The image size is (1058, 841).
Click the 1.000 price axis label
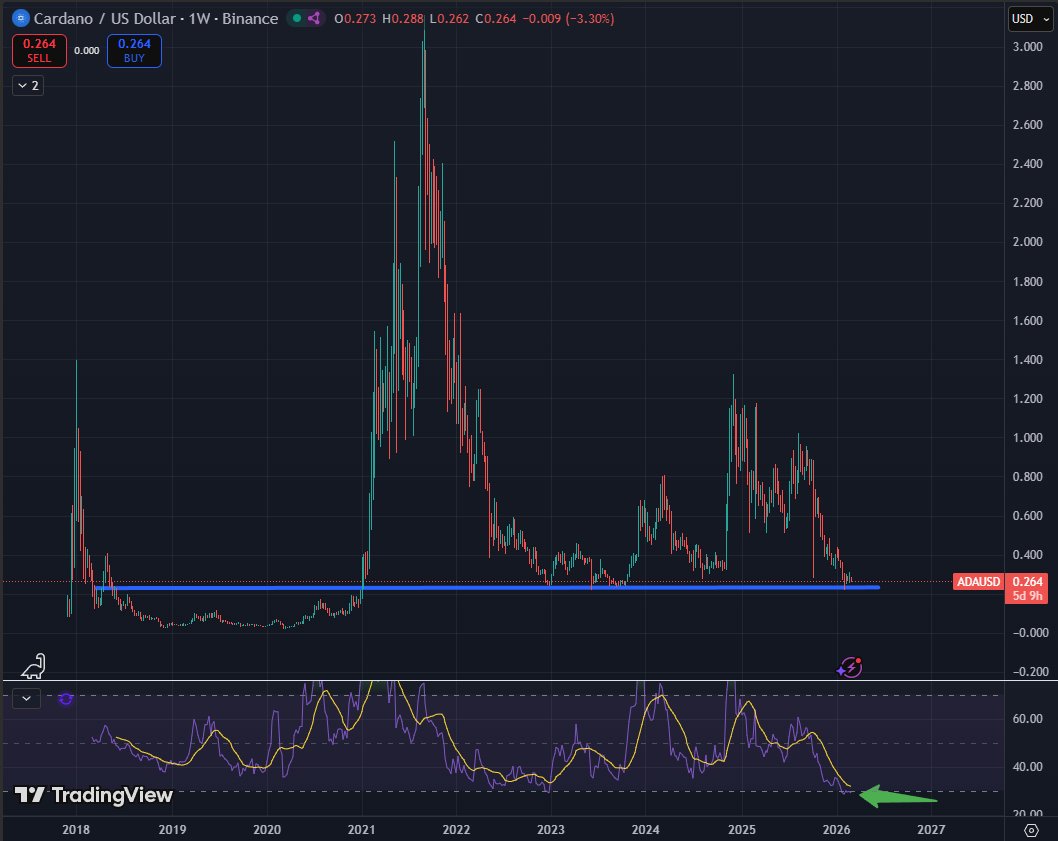point(1028,437)
